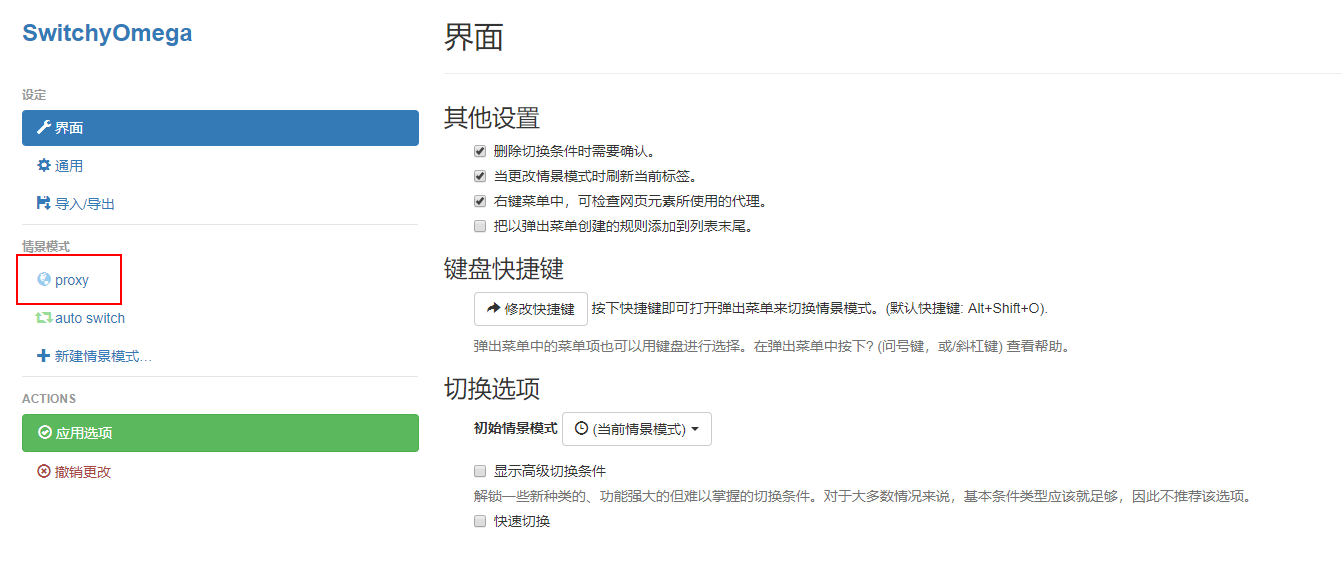Open the 初始情景模式 dropdown
The height and width of the screenshot is (573, 1342).
[x=637, y=428]
